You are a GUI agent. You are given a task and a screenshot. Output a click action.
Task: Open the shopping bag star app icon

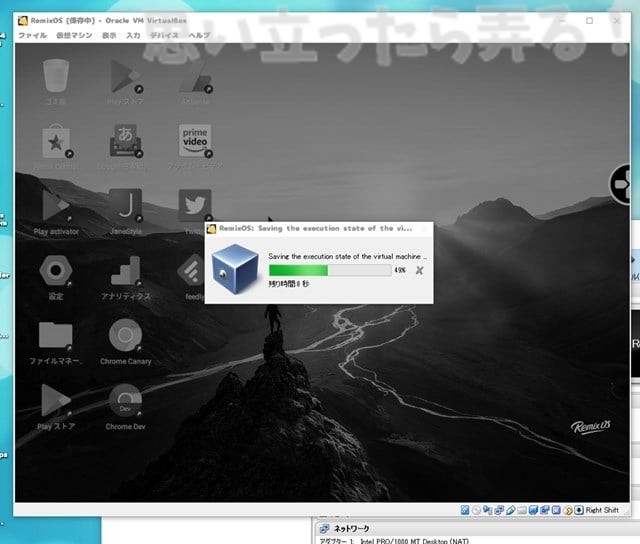click(x=56, y=141)
